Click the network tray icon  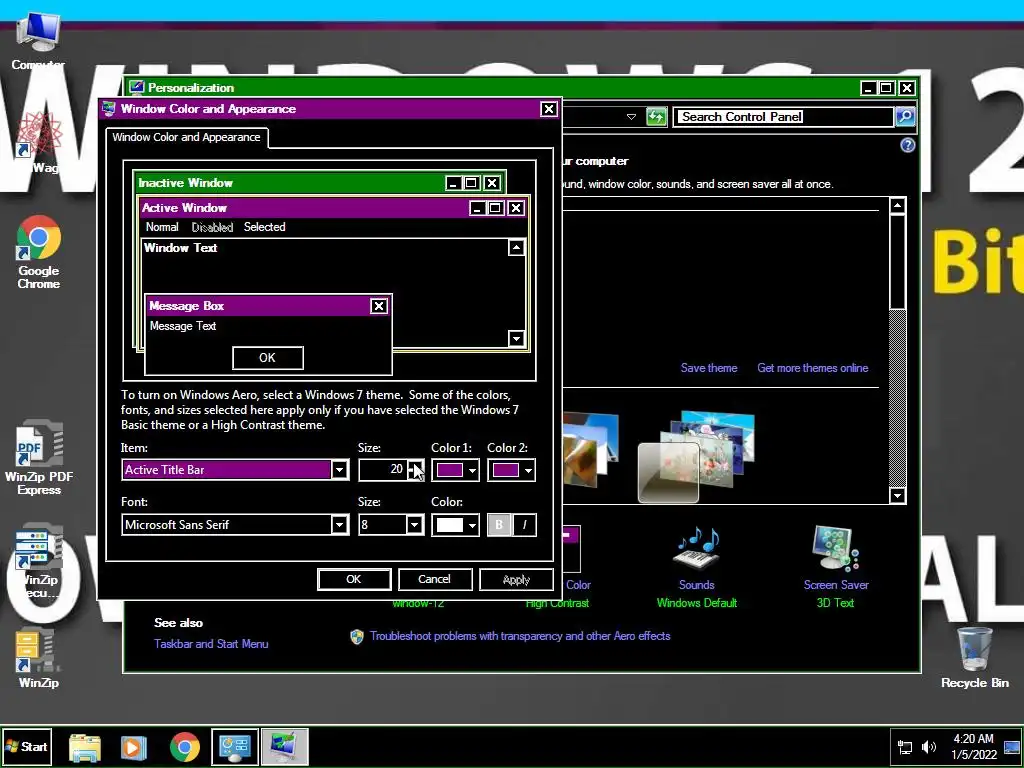pos(905,747)
